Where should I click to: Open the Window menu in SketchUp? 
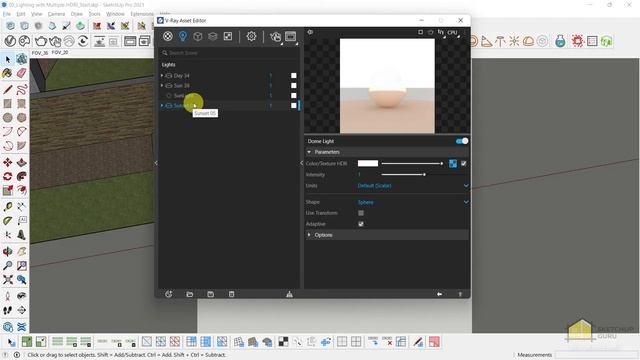(115, 14)
